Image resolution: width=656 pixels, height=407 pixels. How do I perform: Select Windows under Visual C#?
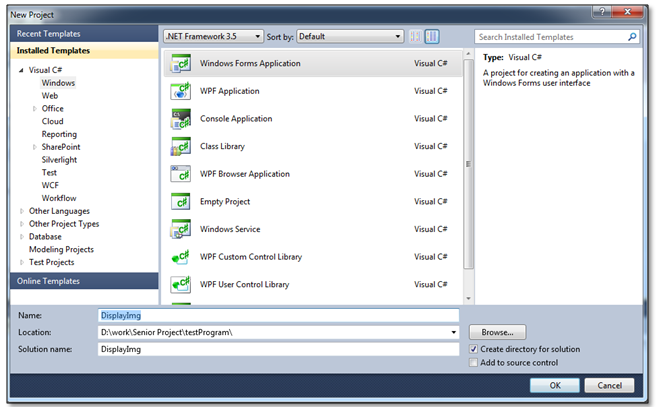(x=58, y=83)
